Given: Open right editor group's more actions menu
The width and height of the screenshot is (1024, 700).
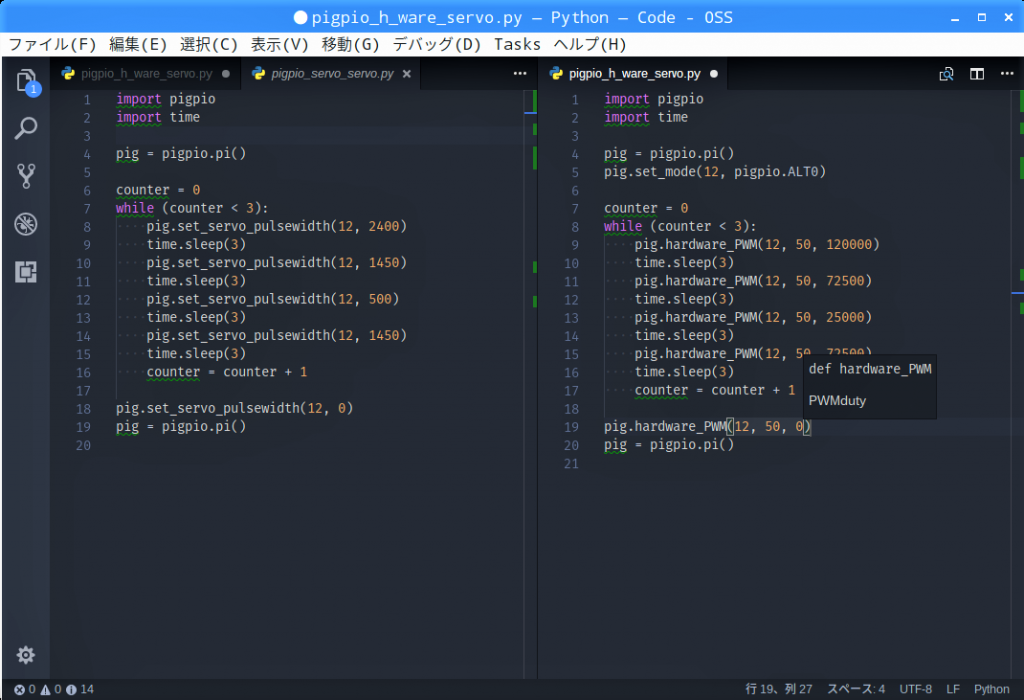Looking at the screenshot, I should pyautogui.click(x=1007, y=74).
